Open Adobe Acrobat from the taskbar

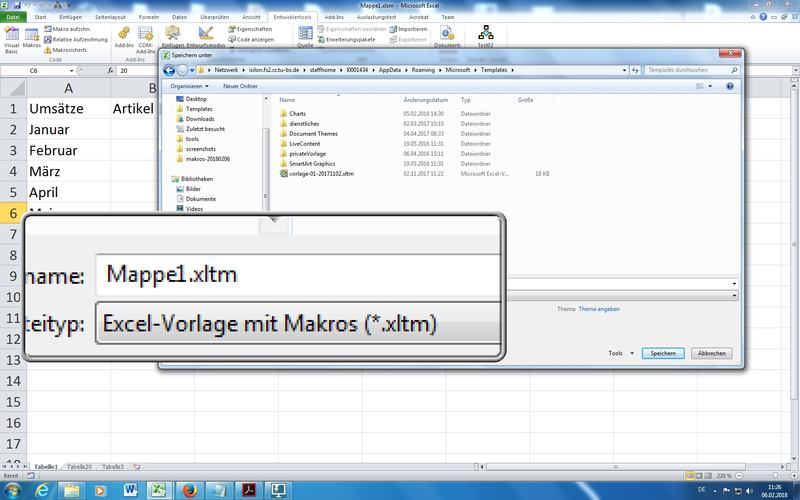pos(248,490)
